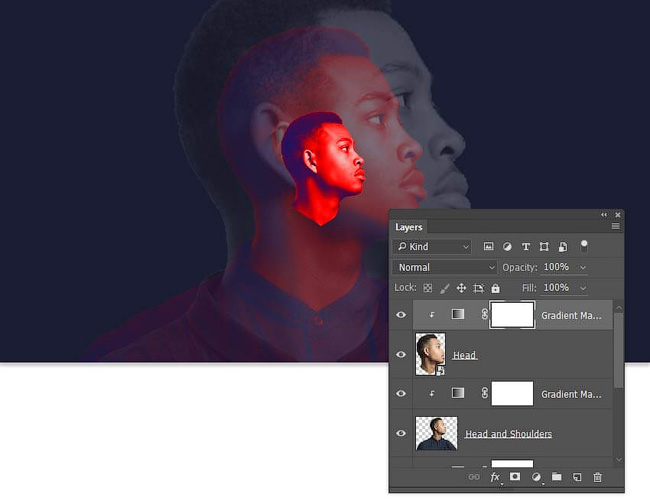Toggle mask link on lower Gradient Map
Screen dimensions: 650x504
click(x=484, y=393)
